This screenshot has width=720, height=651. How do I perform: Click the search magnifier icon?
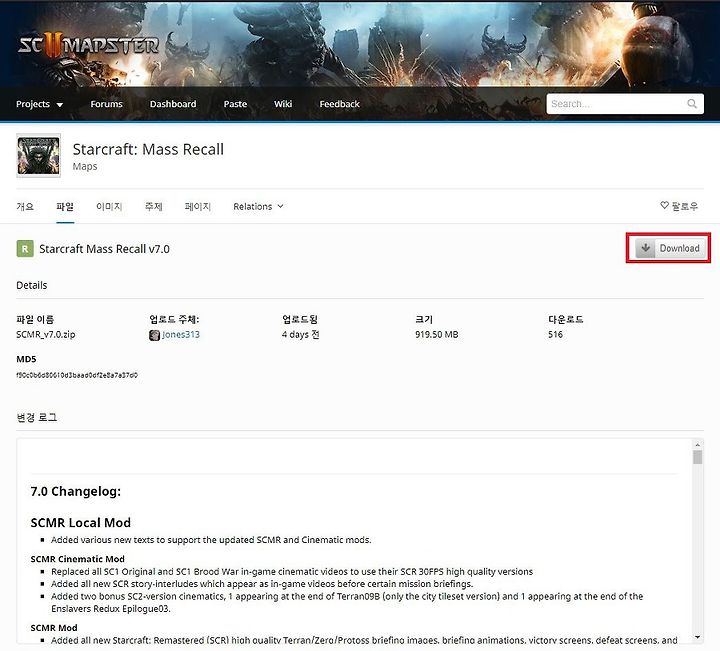pos(692,104)
